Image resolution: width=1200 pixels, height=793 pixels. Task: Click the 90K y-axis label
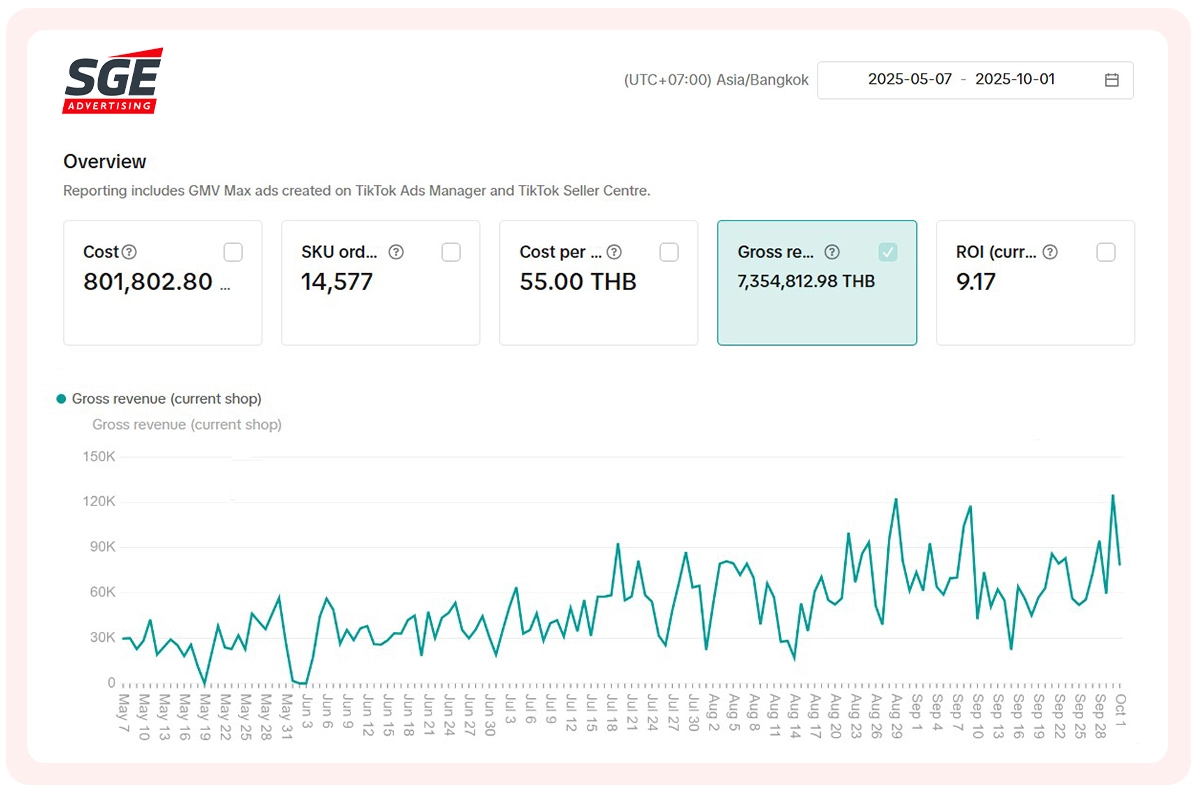tap(102, 547)
